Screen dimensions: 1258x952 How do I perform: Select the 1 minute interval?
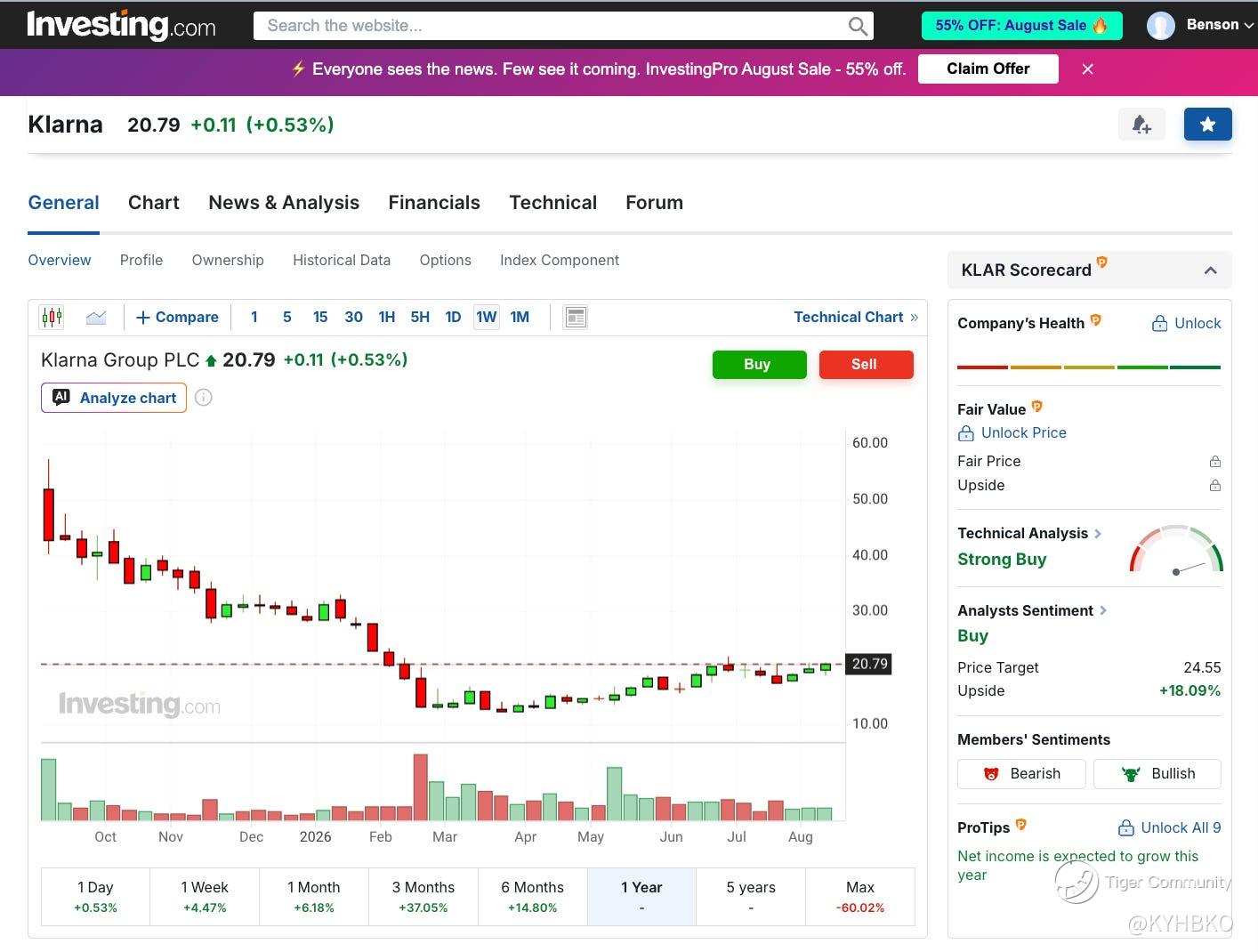(x=254, y=317)
